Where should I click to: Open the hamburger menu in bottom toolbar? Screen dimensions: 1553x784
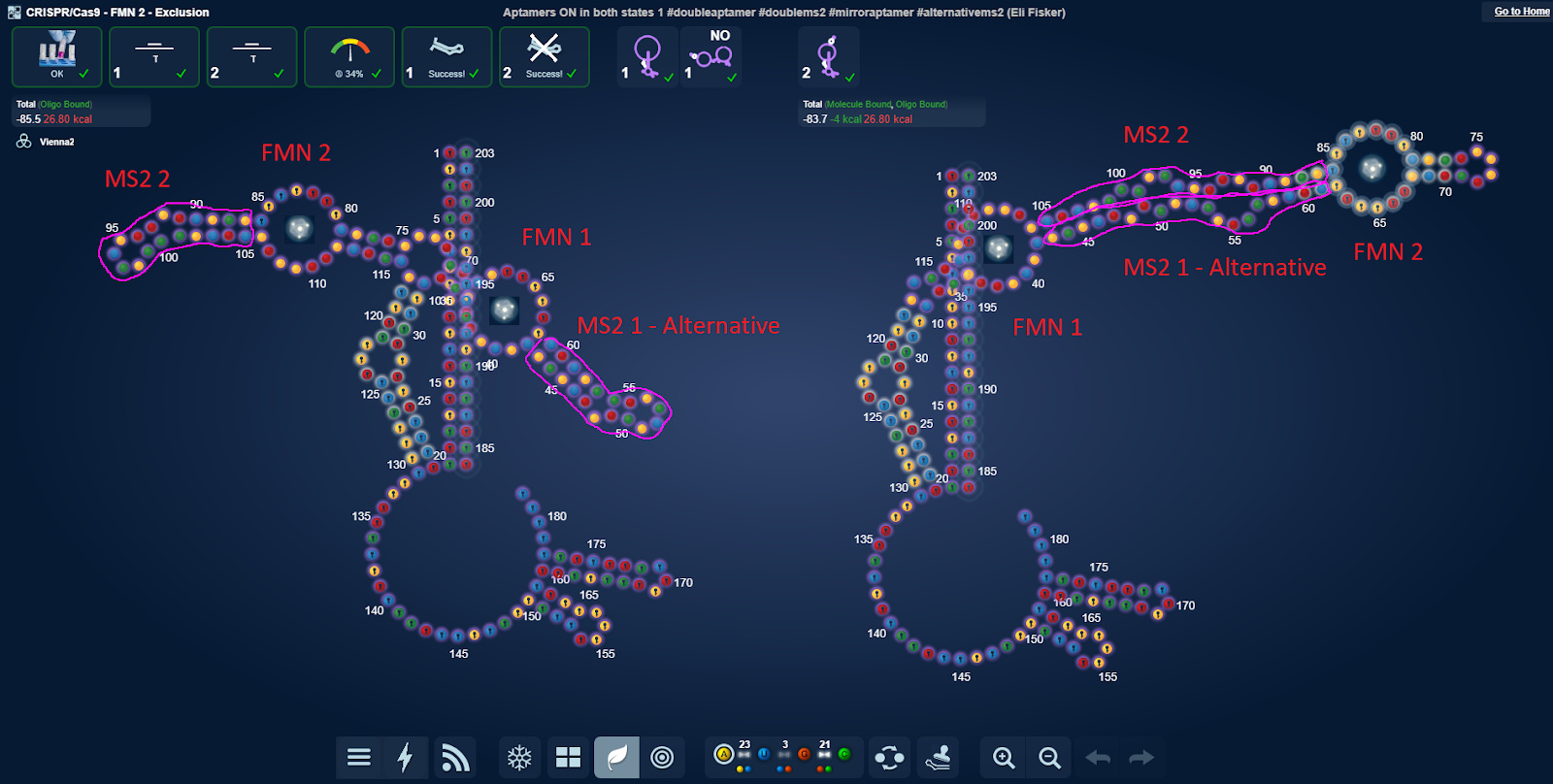359,758
